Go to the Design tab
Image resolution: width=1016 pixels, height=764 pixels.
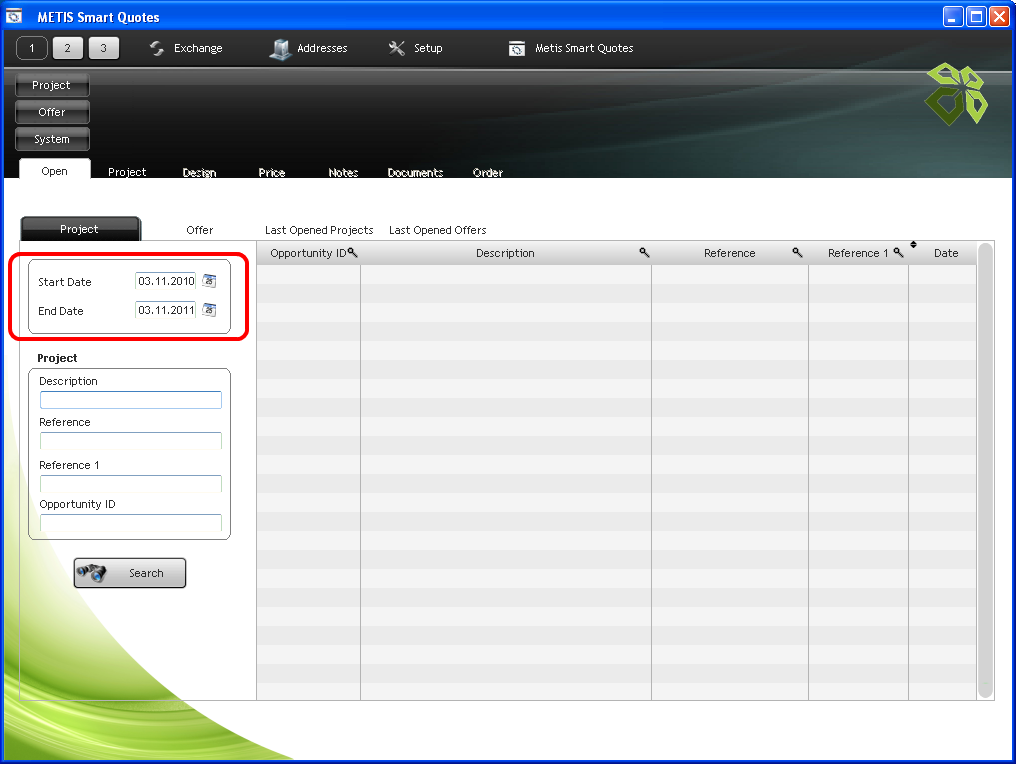[199, 172]
